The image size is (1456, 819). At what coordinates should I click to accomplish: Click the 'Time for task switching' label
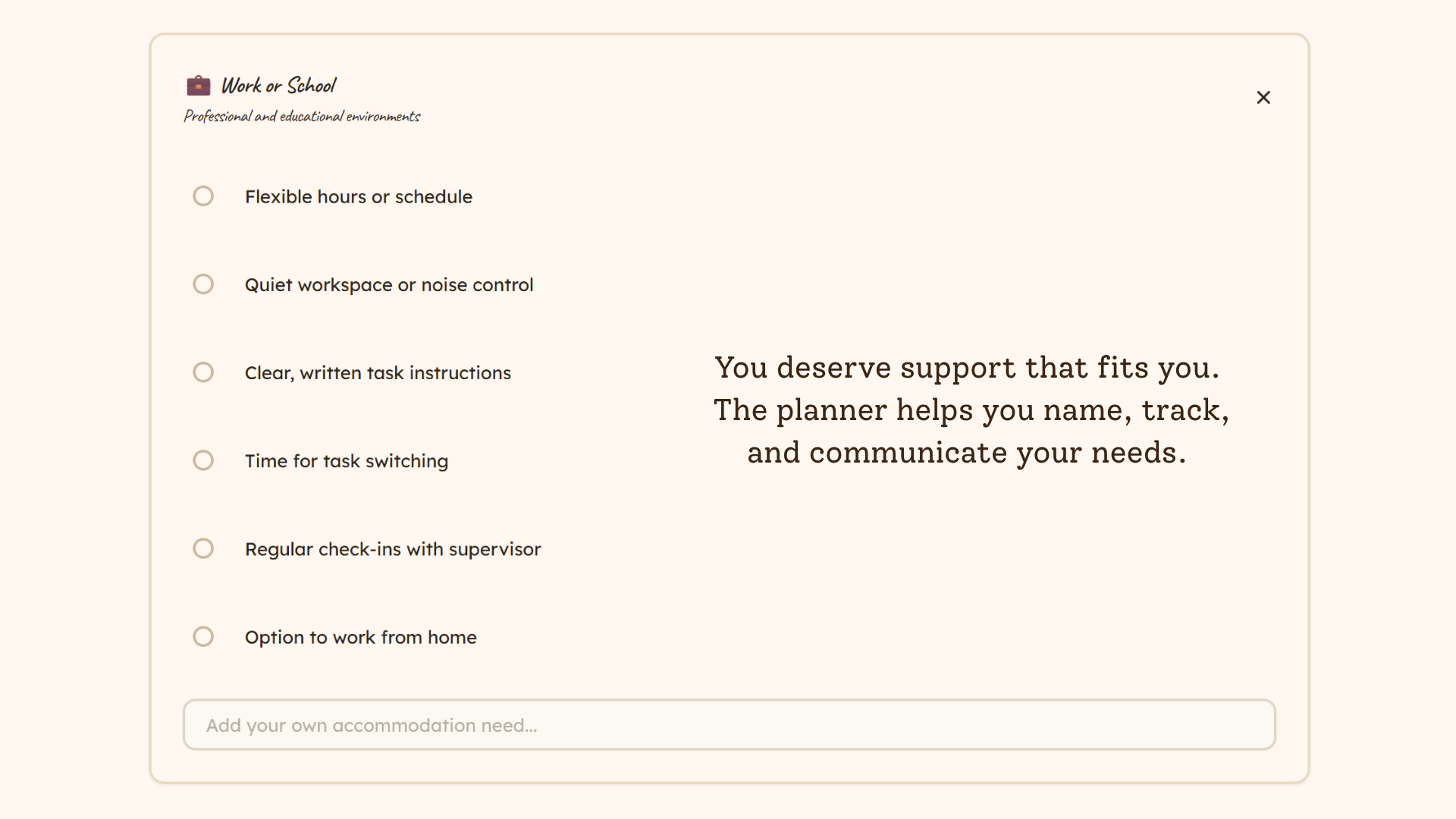(346, 461)
